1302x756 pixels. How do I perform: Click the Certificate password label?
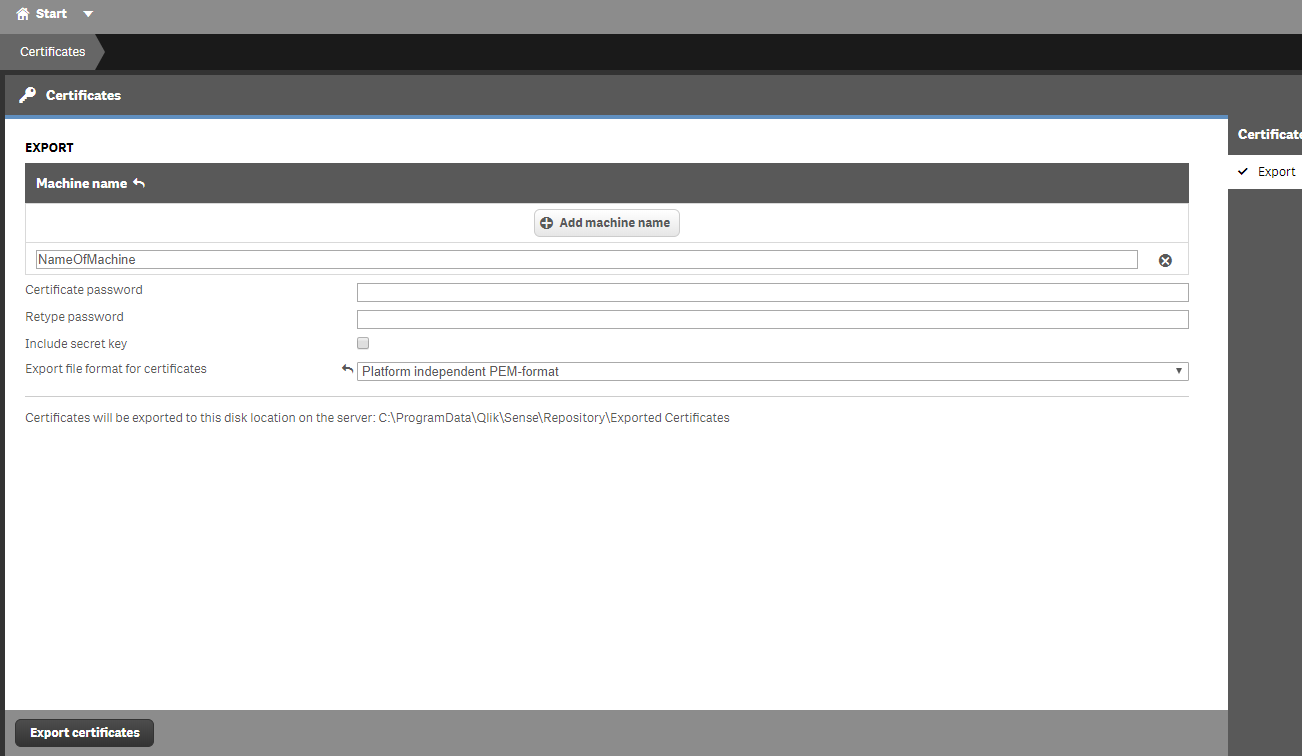click(84, 290)
